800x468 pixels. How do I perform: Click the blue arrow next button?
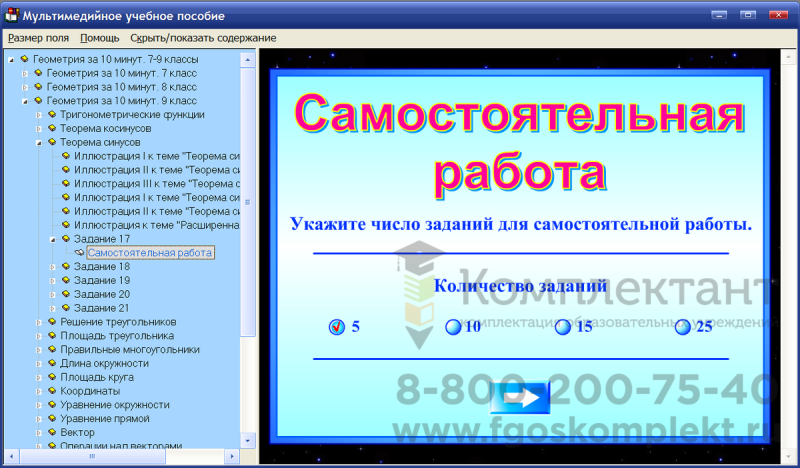click(520, 398)
